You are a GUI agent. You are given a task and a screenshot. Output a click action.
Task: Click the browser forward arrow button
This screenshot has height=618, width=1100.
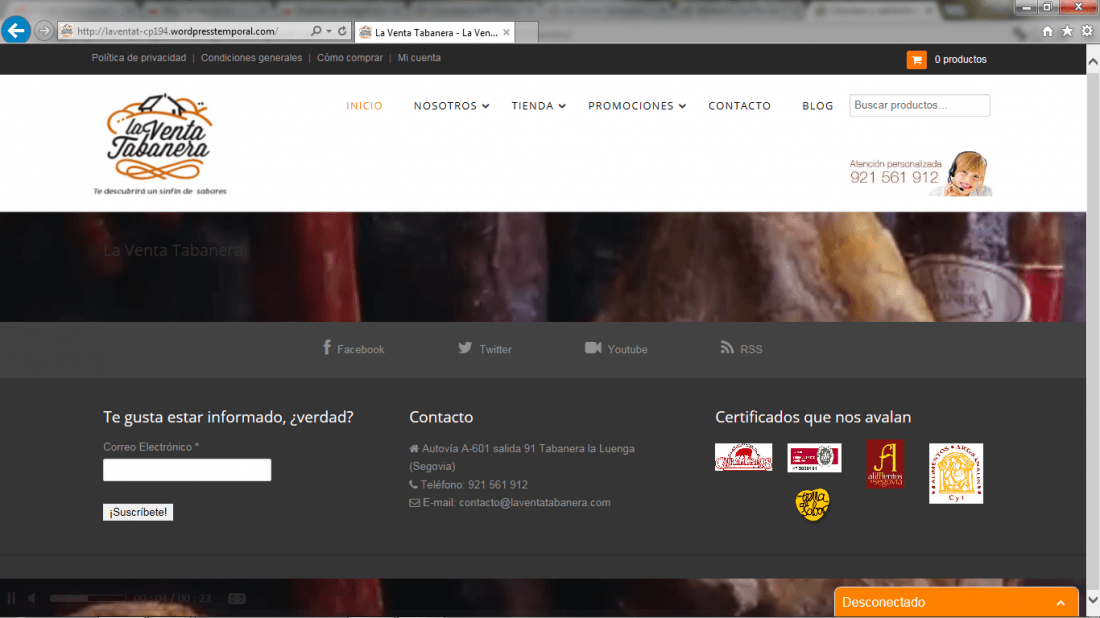(x=43, y=31)
